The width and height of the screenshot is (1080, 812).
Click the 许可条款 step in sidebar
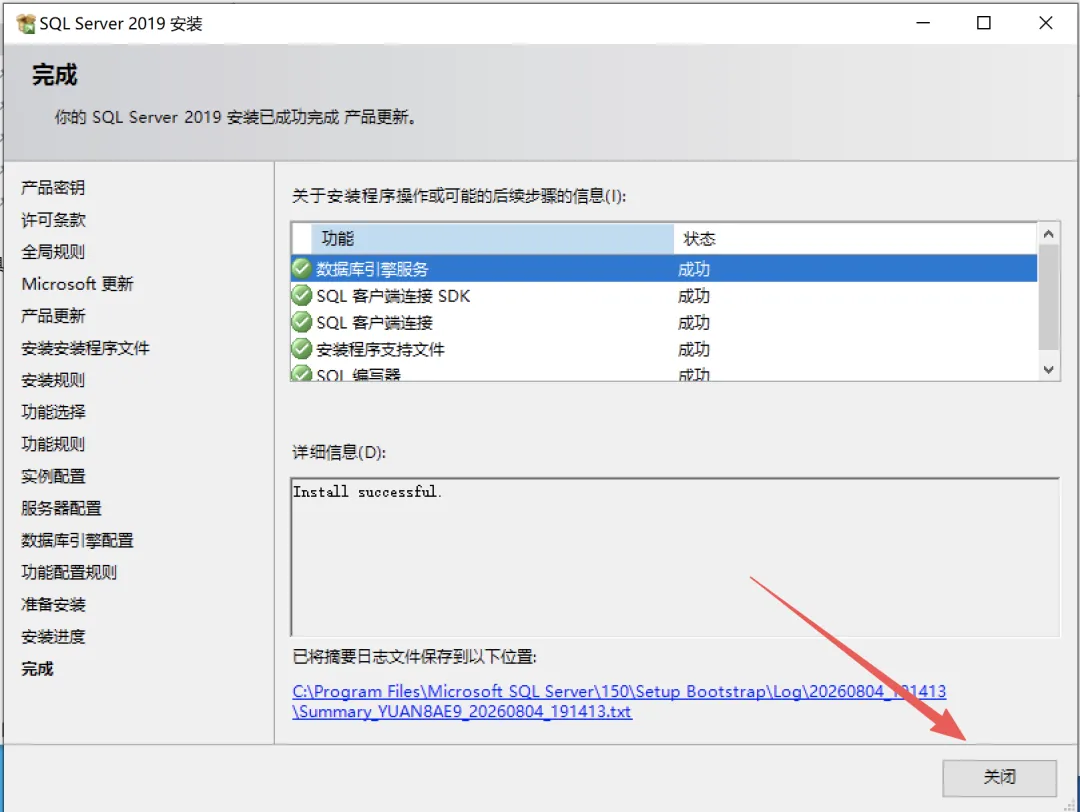(x=53, y=220)
